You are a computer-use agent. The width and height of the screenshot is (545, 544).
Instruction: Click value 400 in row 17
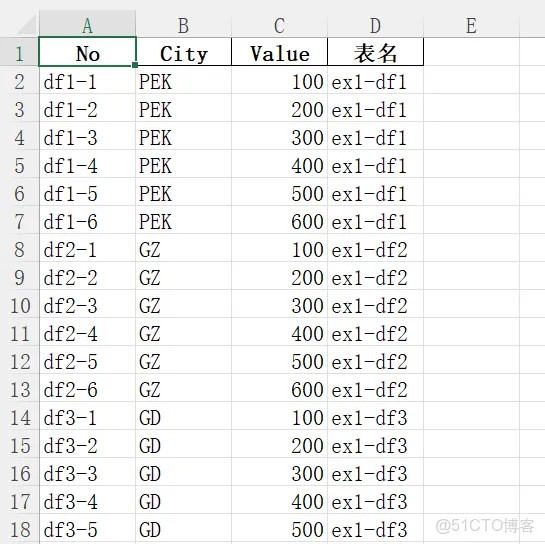pyautogui.click(x=279, y=500)
